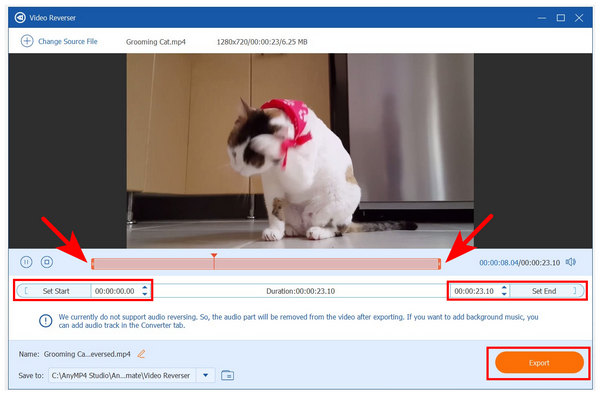Click the end time field 00:00:23.10
Image resolution: width=600 pixels, height=395 pixels.
(474, 291)
